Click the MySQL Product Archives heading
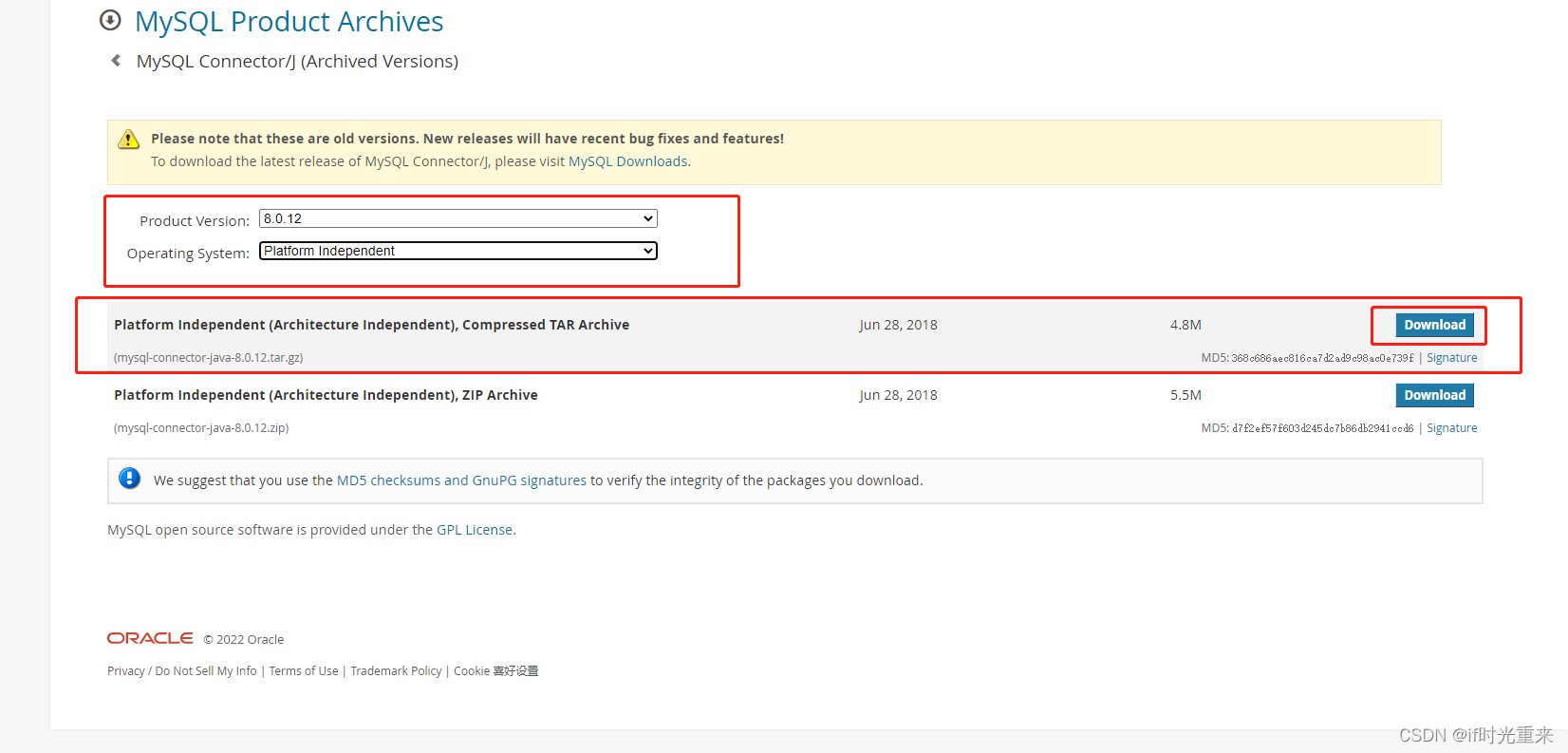1568x753 pixels. pyautogui.click(x=289, y=21)
